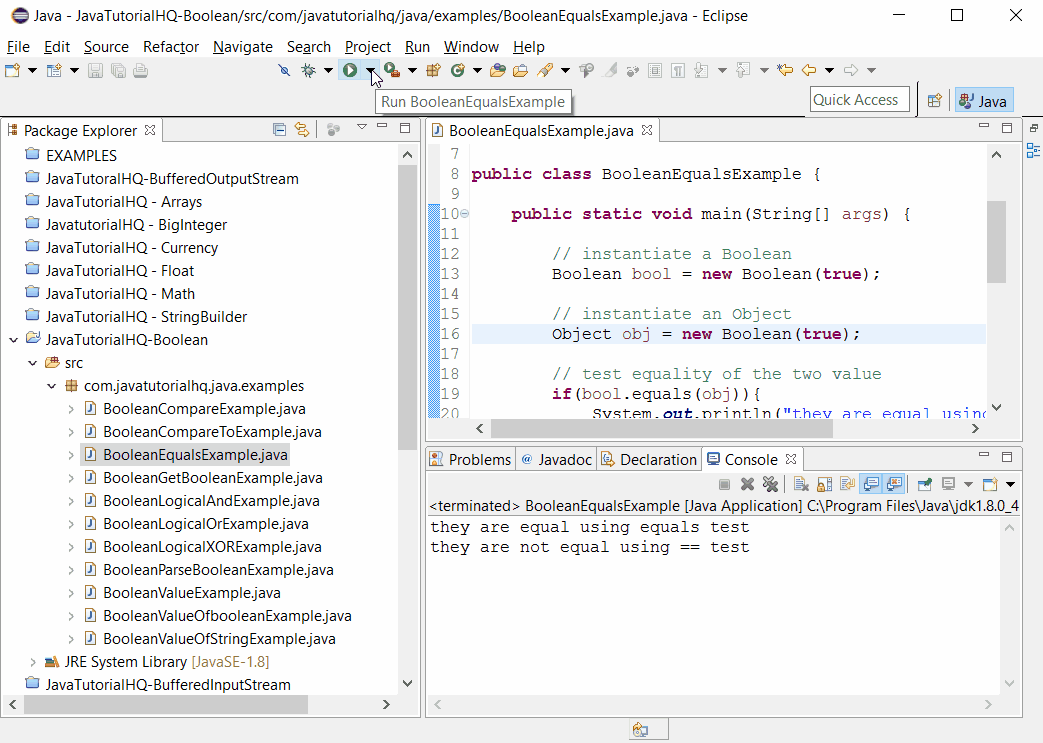Viewport: 1043px width, 743px height.
Task: Click the Back navigation arrow icon
Action: click(x=809, y=70)
